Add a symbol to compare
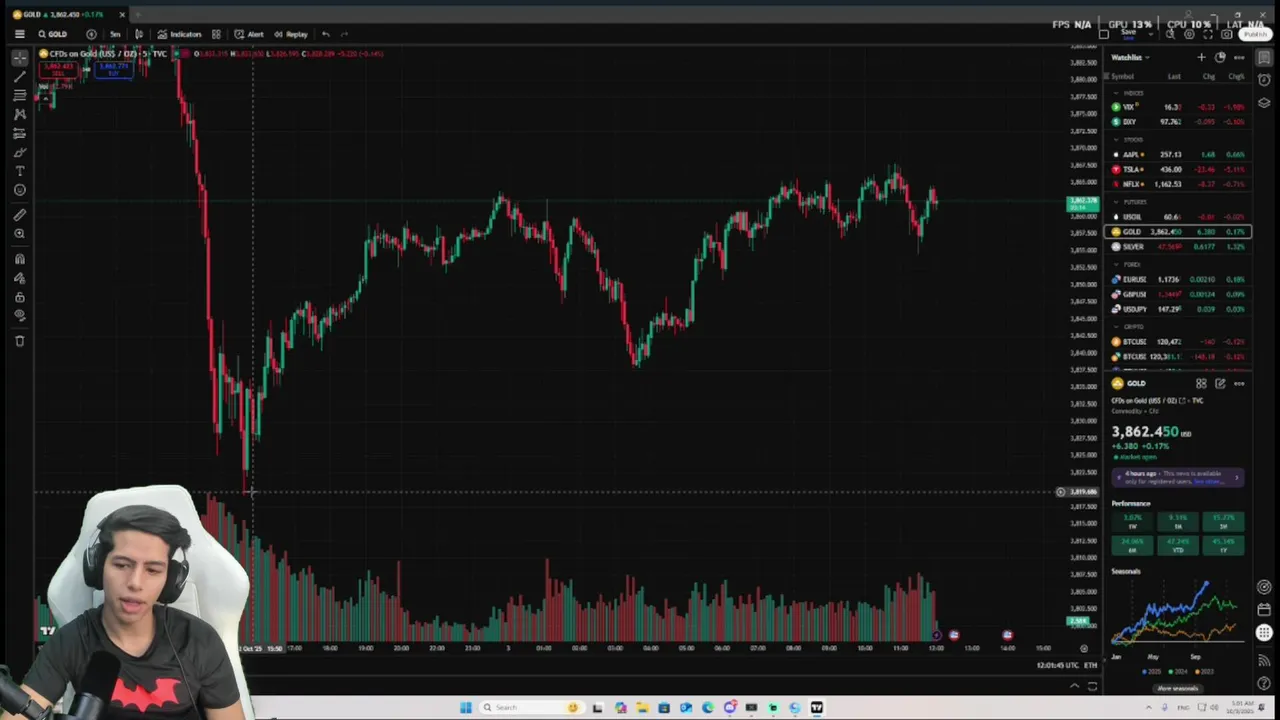Screen dimensions: 1280x720 click(91, 34)
